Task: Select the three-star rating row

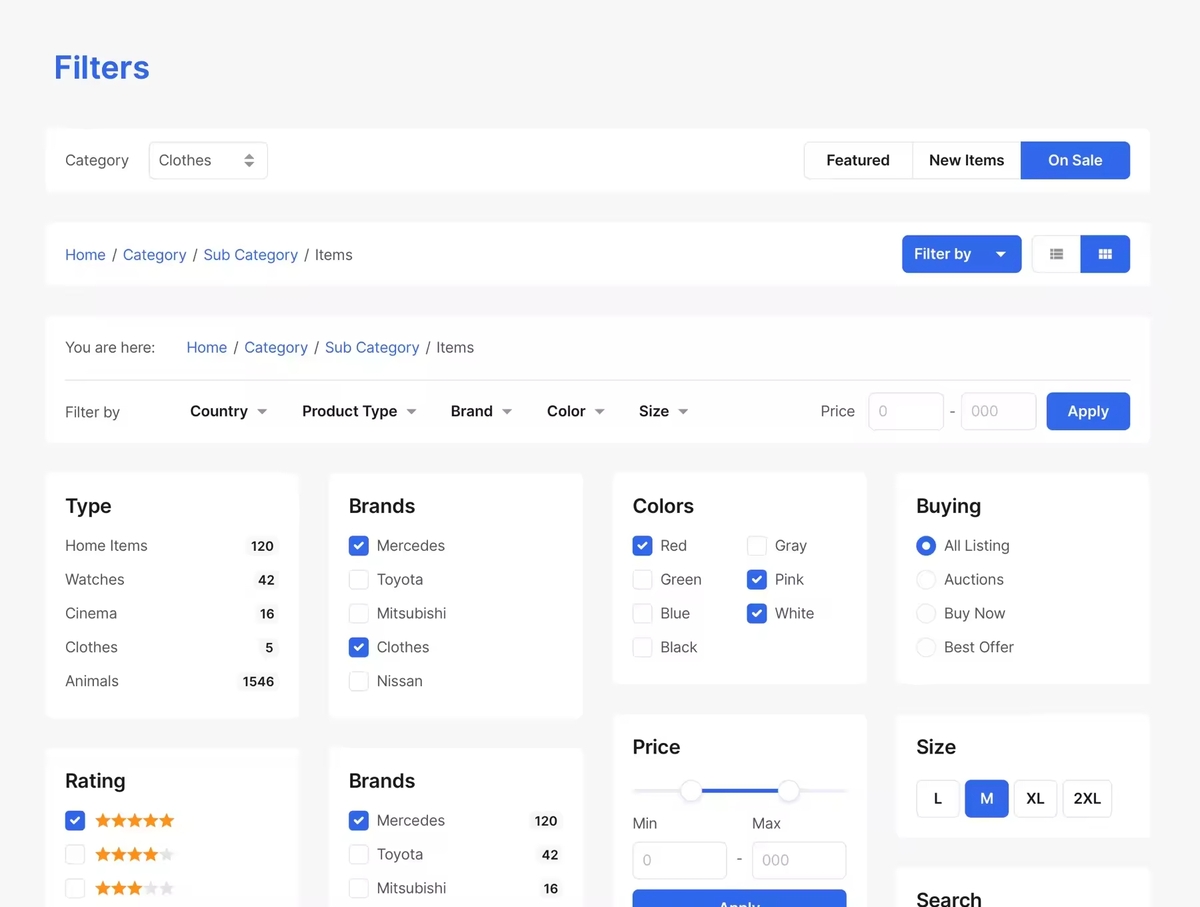Action: (75, 888)
